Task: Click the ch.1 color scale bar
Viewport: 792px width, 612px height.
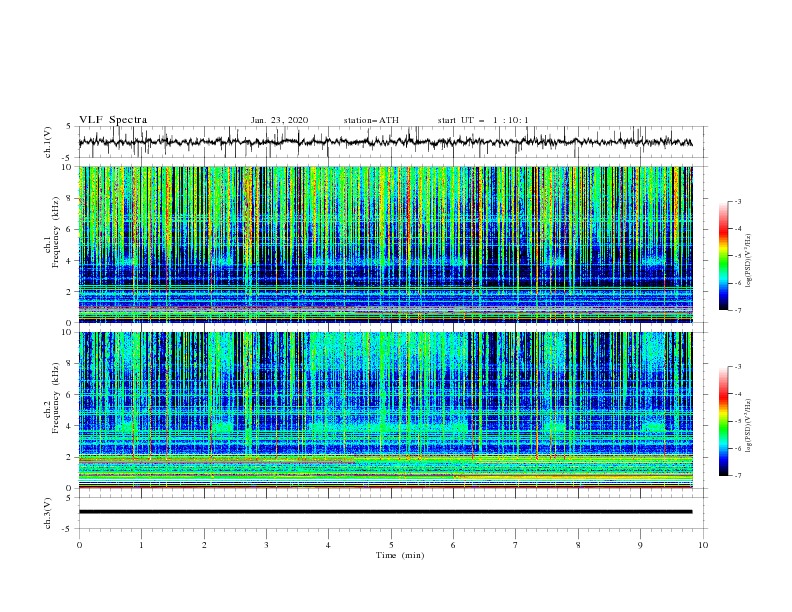Action: coord(723,256)
